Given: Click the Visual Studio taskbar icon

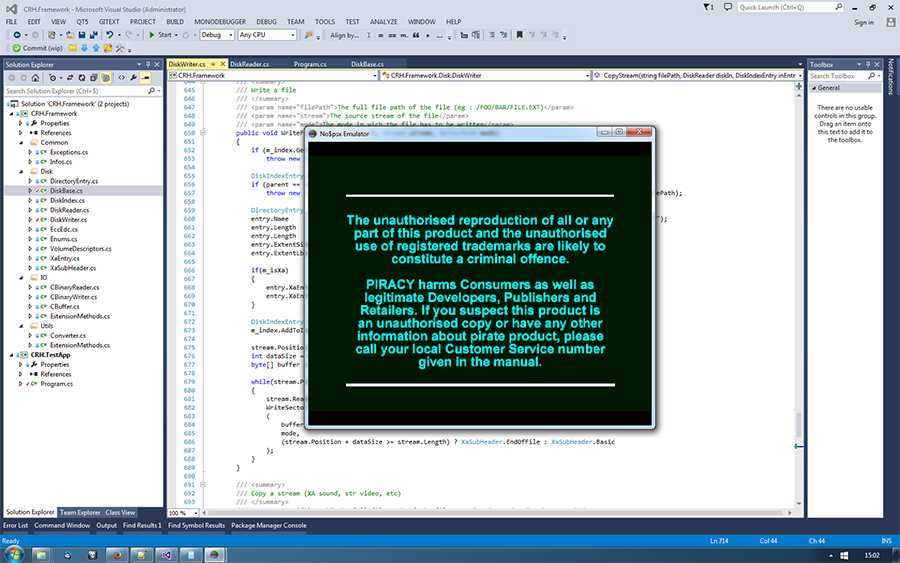Looking at the screenshot, I should pos(166,555).
